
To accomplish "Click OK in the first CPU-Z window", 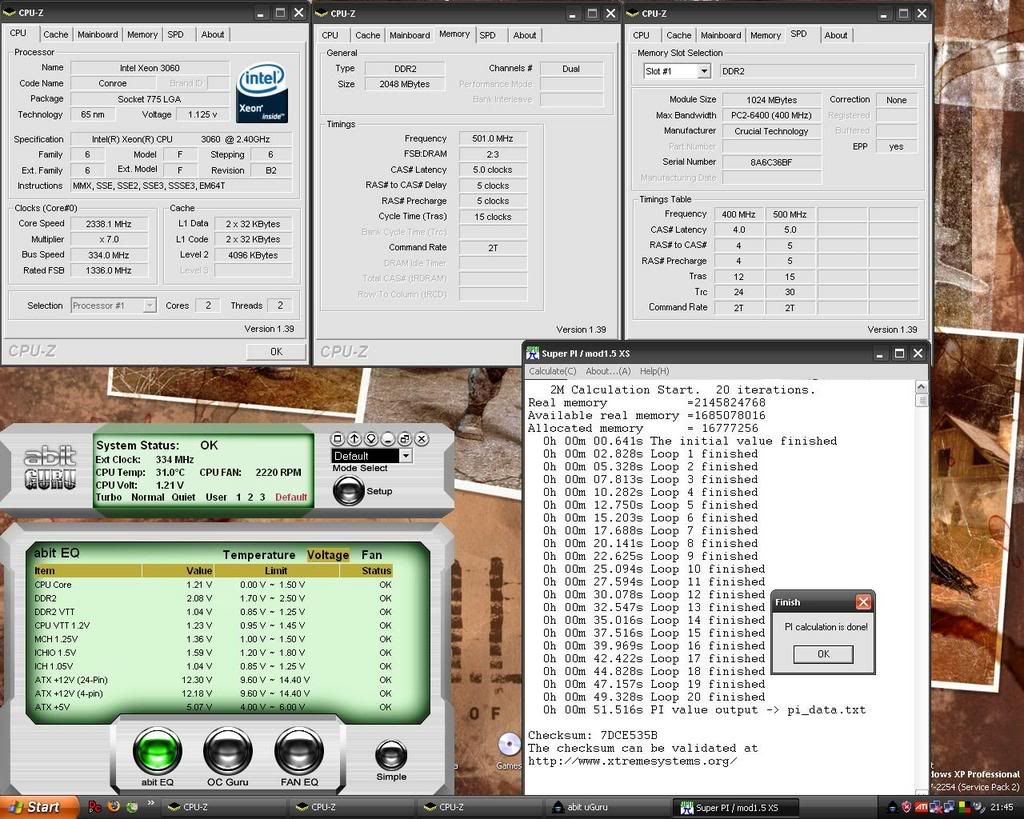I will click(x=276, y=351).
